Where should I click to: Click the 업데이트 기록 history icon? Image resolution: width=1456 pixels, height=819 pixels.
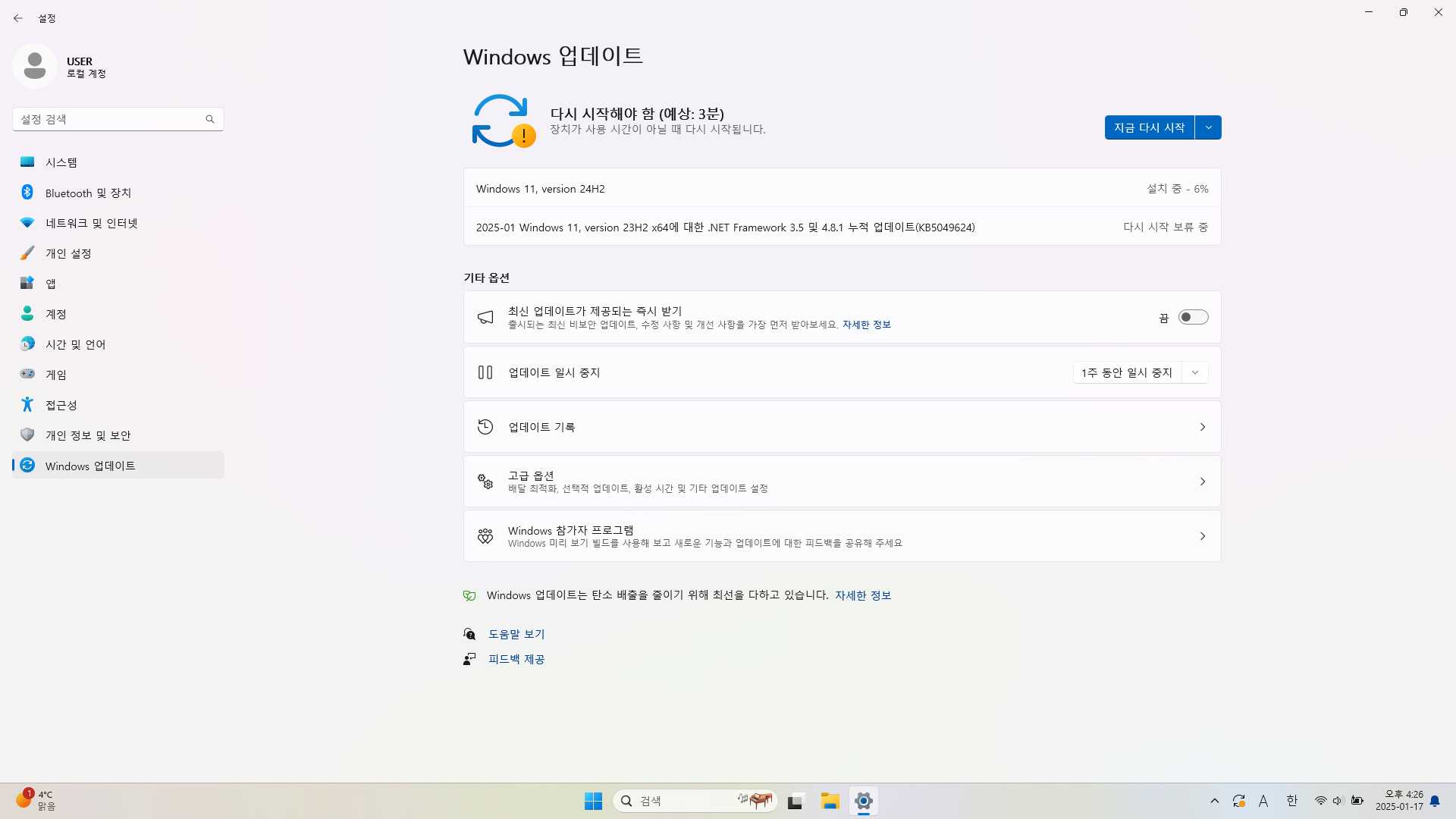point(485,427)
